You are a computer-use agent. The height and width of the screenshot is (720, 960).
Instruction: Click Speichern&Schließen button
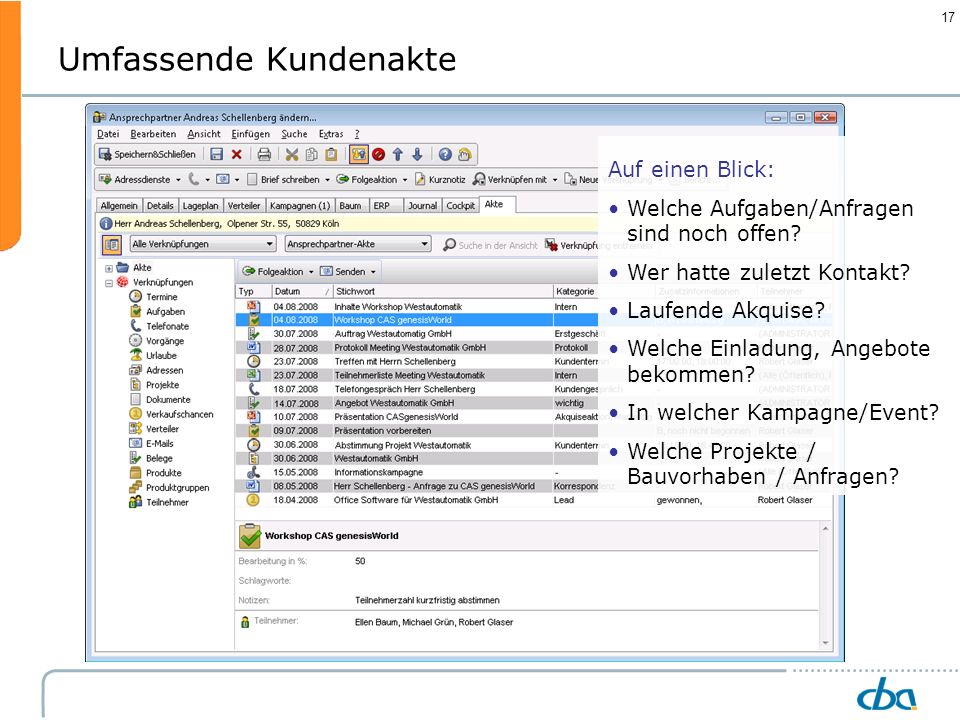click(x=148, y=154)
